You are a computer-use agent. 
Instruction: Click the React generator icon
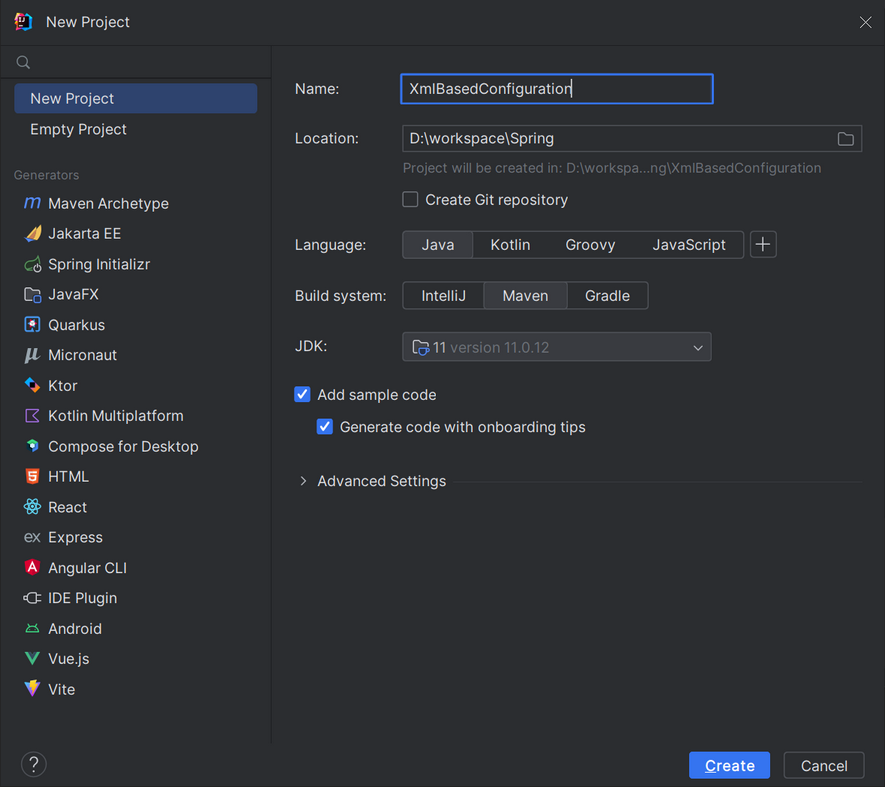32,507
